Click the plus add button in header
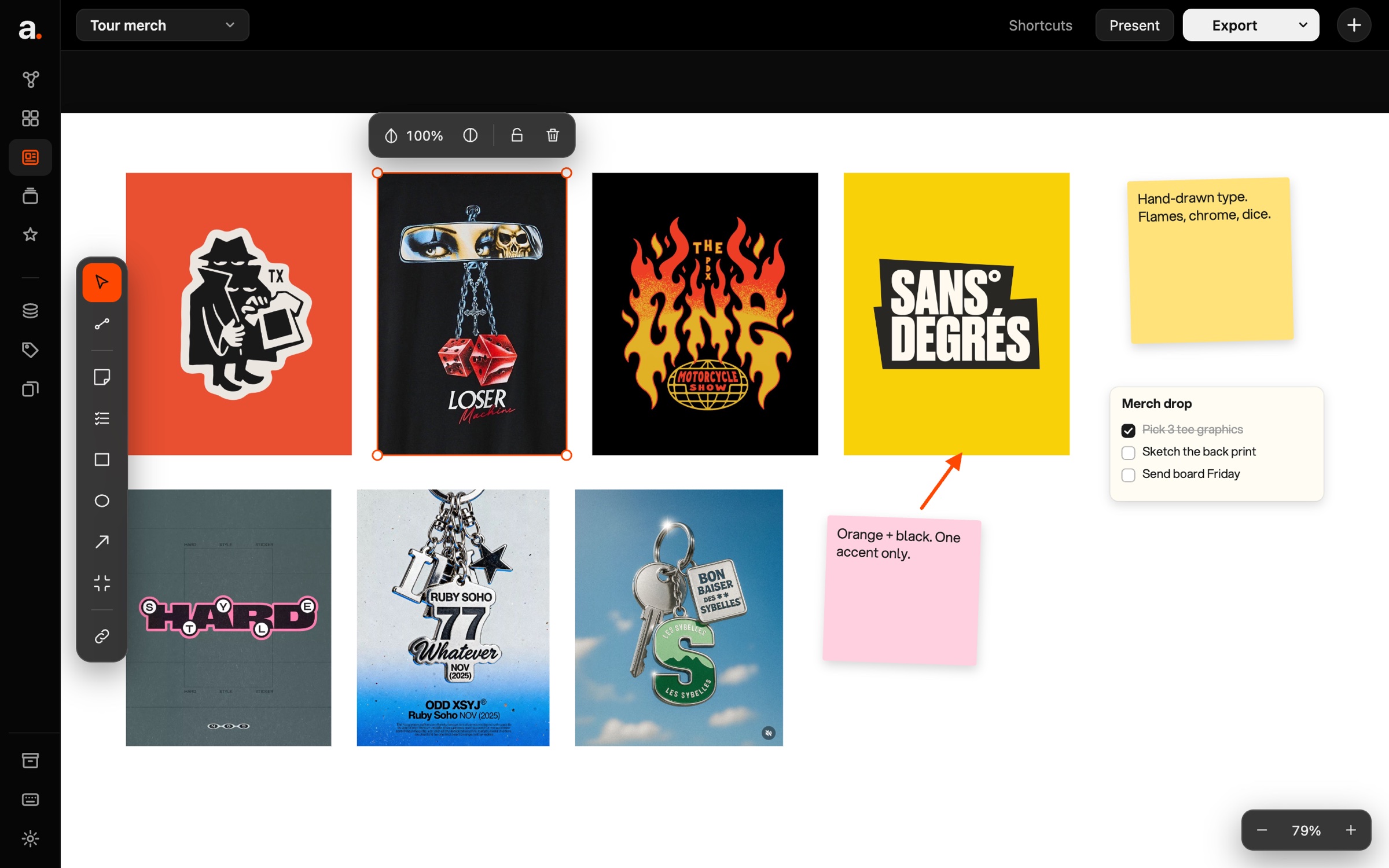The height and width of the screenshot is (868, 1389). (x=1354, y=25)
